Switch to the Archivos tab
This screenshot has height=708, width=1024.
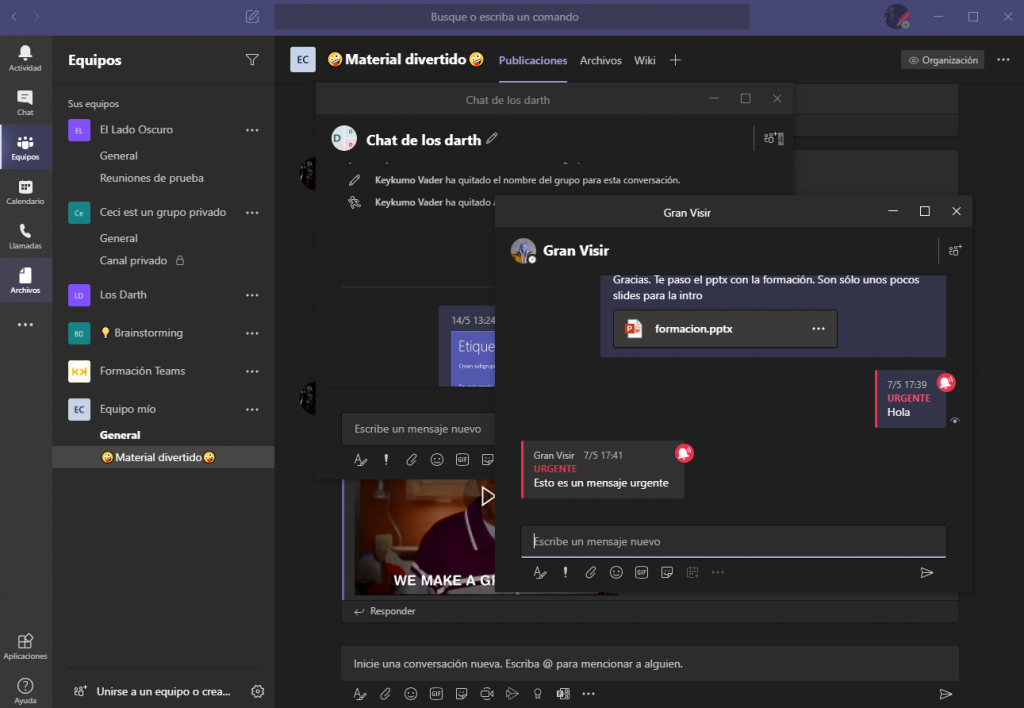(x=600, y=60)
